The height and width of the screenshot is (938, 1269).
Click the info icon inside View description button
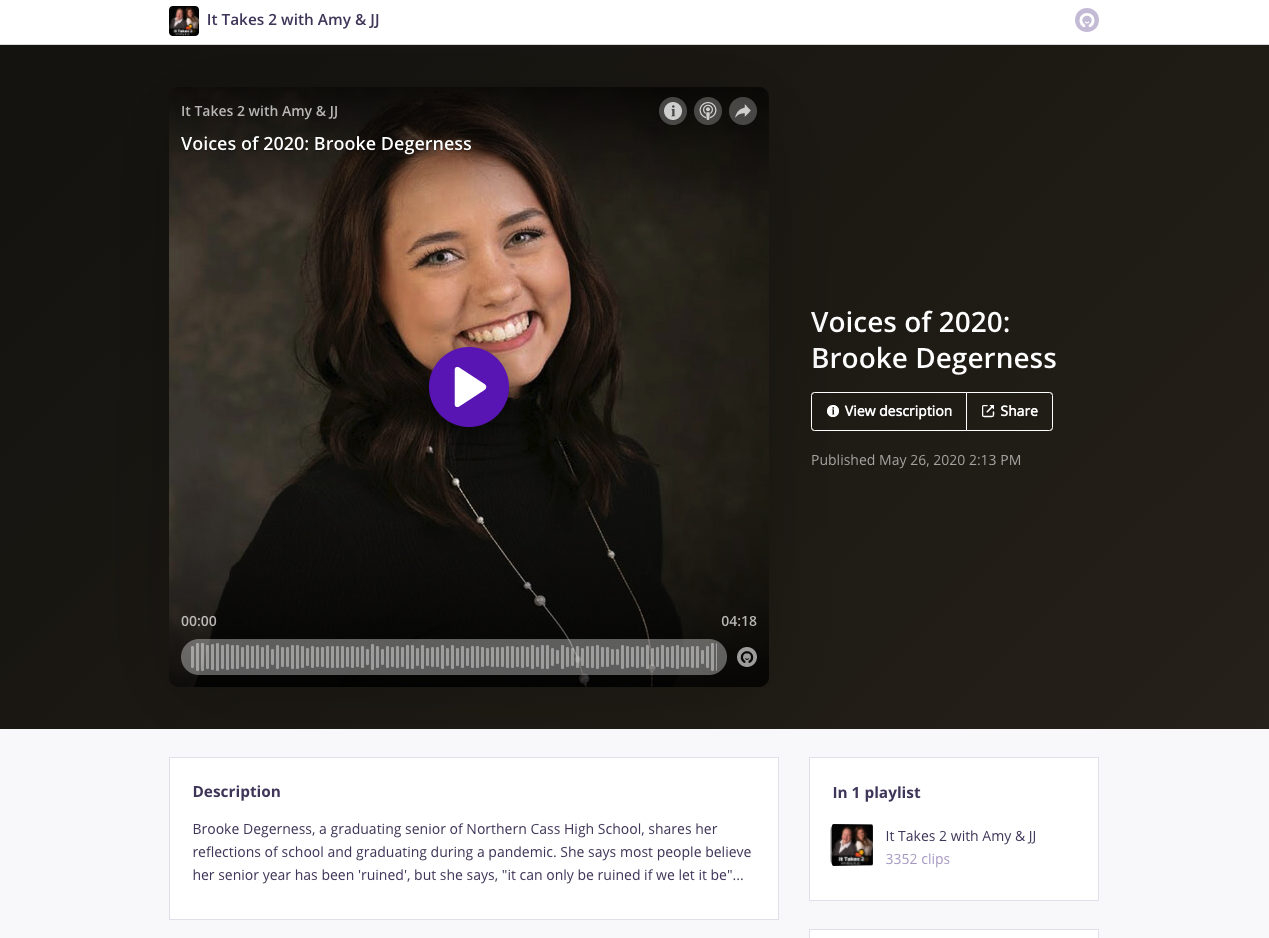click(832, 411)
